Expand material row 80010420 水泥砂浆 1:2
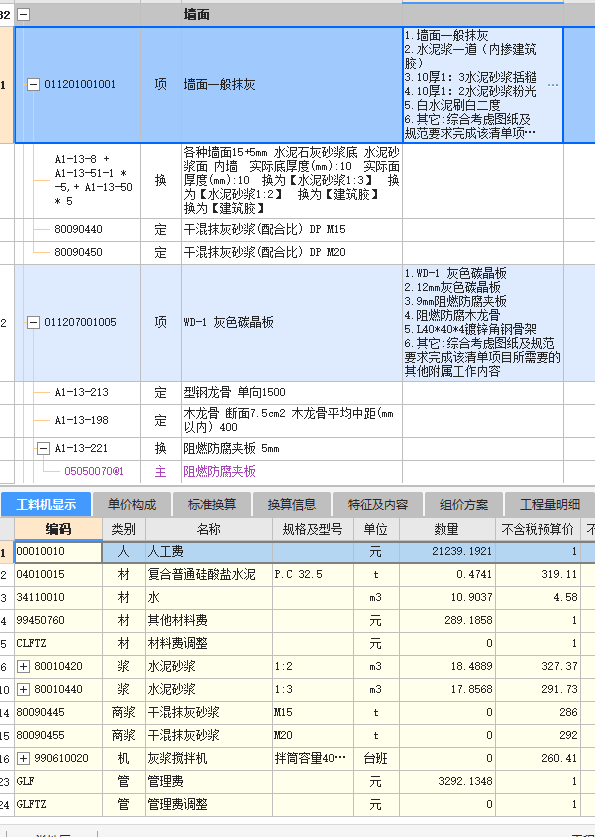 (23, 666)
